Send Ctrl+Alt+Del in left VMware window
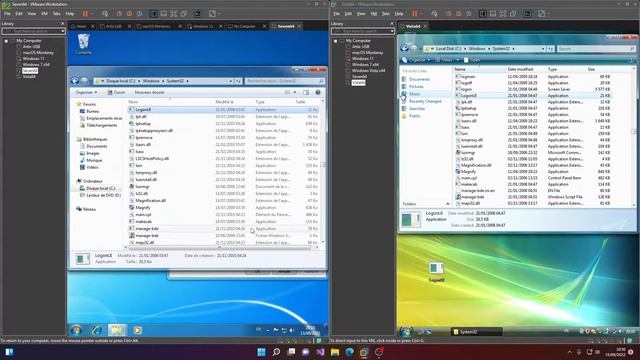This screenshot has height=360, width=640. (105, 13)
